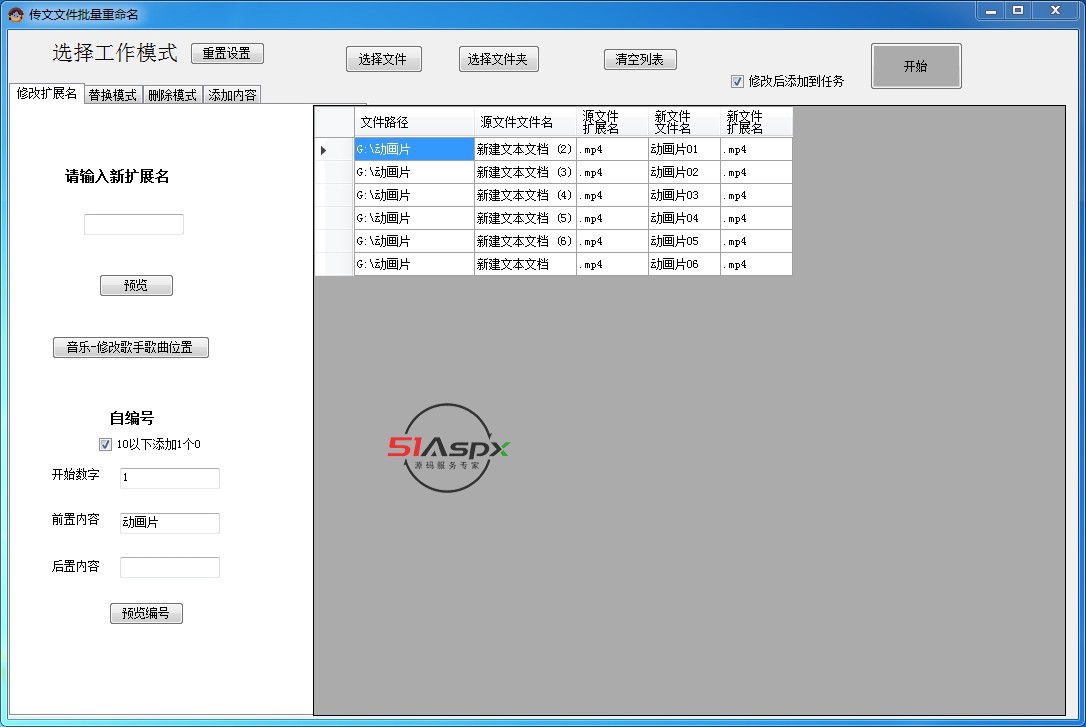Screen dimensions: 1086x727
Task: Switch to the 添加内容 tab
Action: coord(232,95)
